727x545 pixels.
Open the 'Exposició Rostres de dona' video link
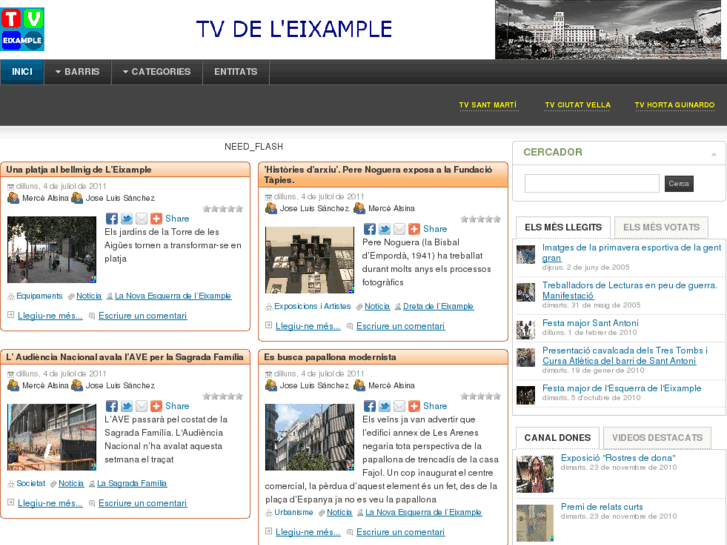(x=618, y=458)
